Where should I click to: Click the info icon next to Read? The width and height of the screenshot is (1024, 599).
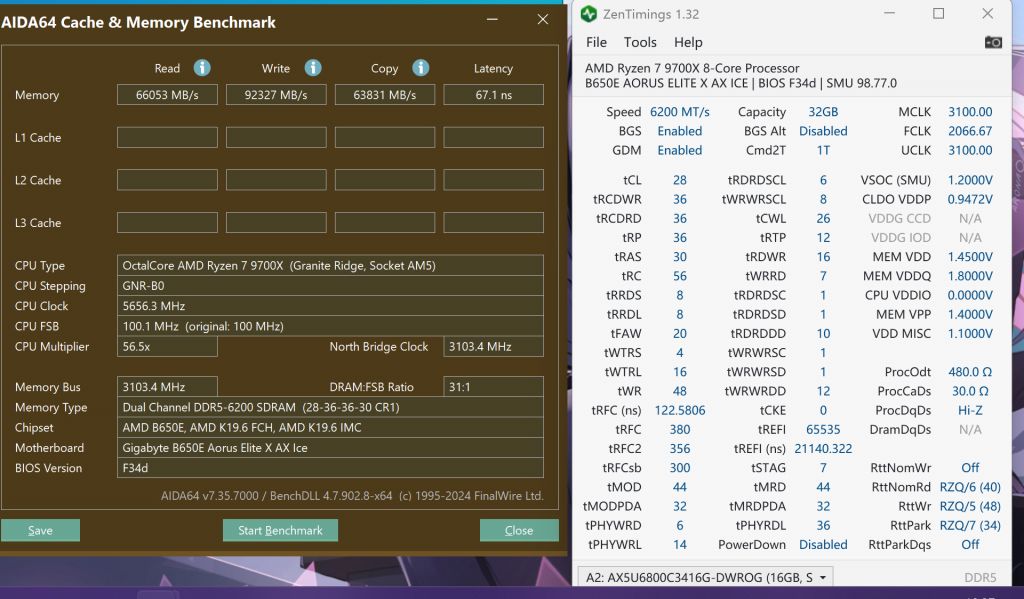point(202,68)
